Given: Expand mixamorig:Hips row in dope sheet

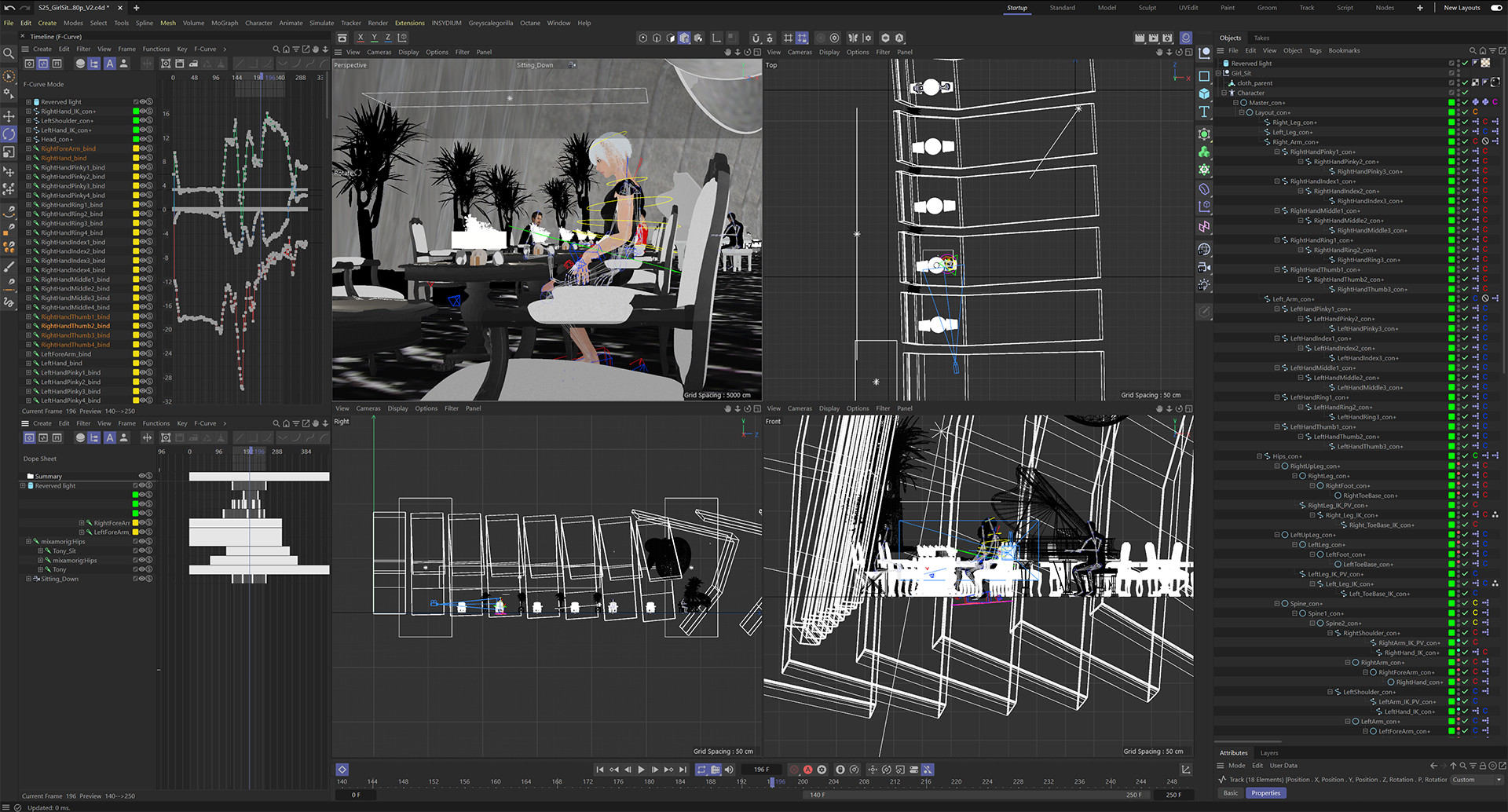Looking at the screenshot, I should click(28, 541).
